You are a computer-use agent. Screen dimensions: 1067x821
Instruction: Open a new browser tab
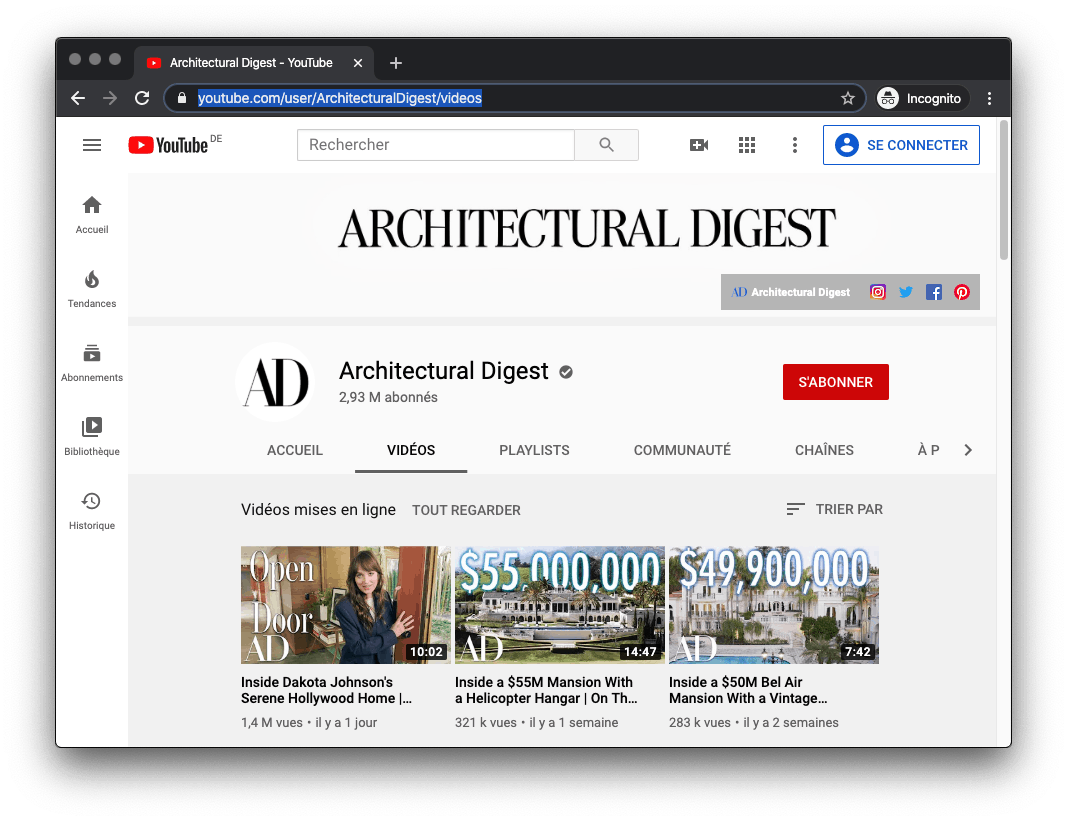point(395,63)
